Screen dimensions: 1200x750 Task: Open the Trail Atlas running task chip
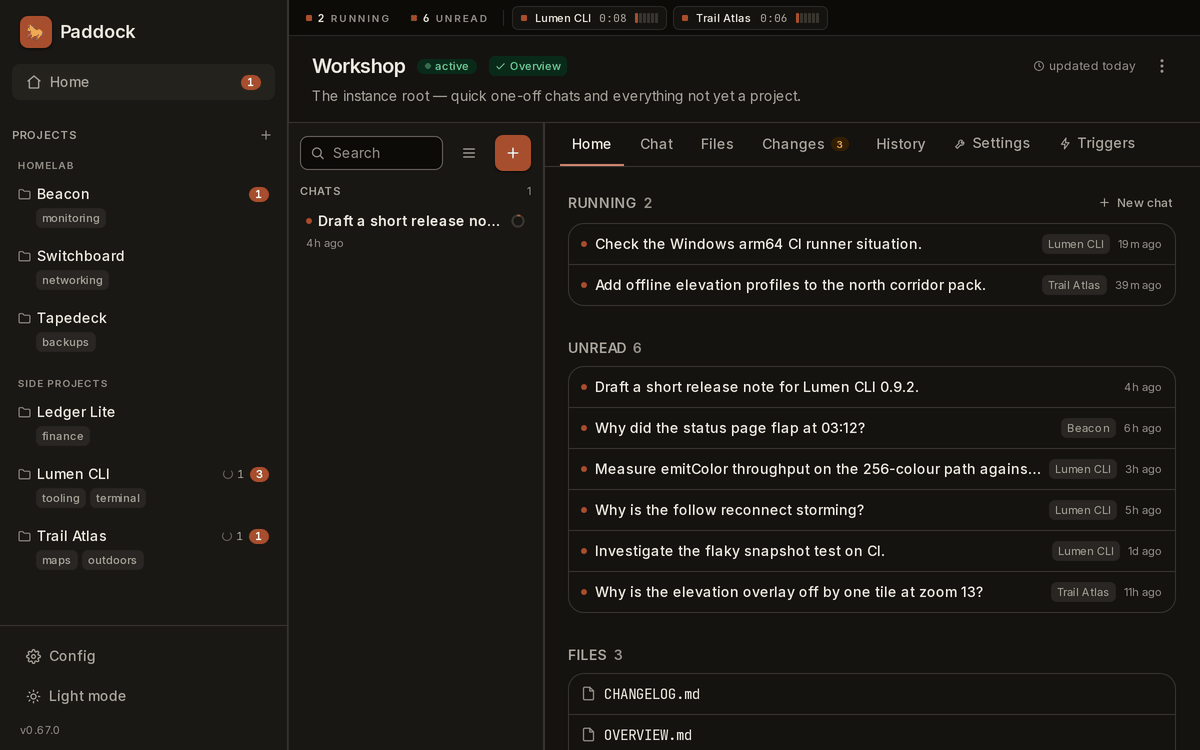pos(750,18)
